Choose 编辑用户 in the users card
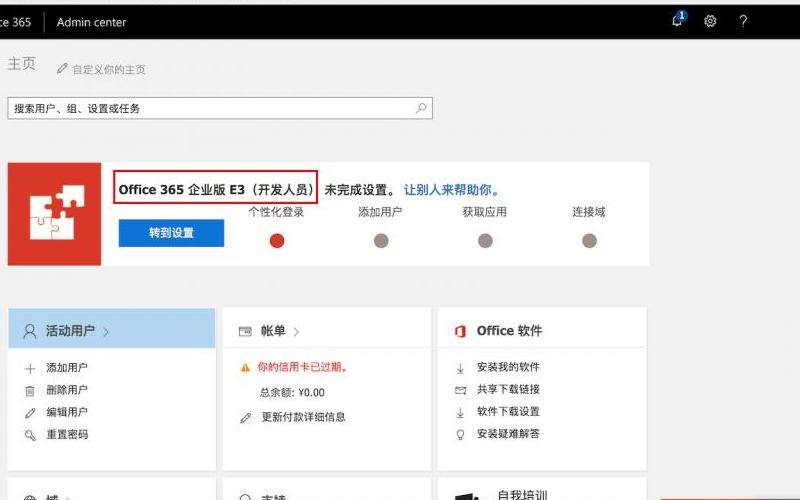 tap(67, 412)
